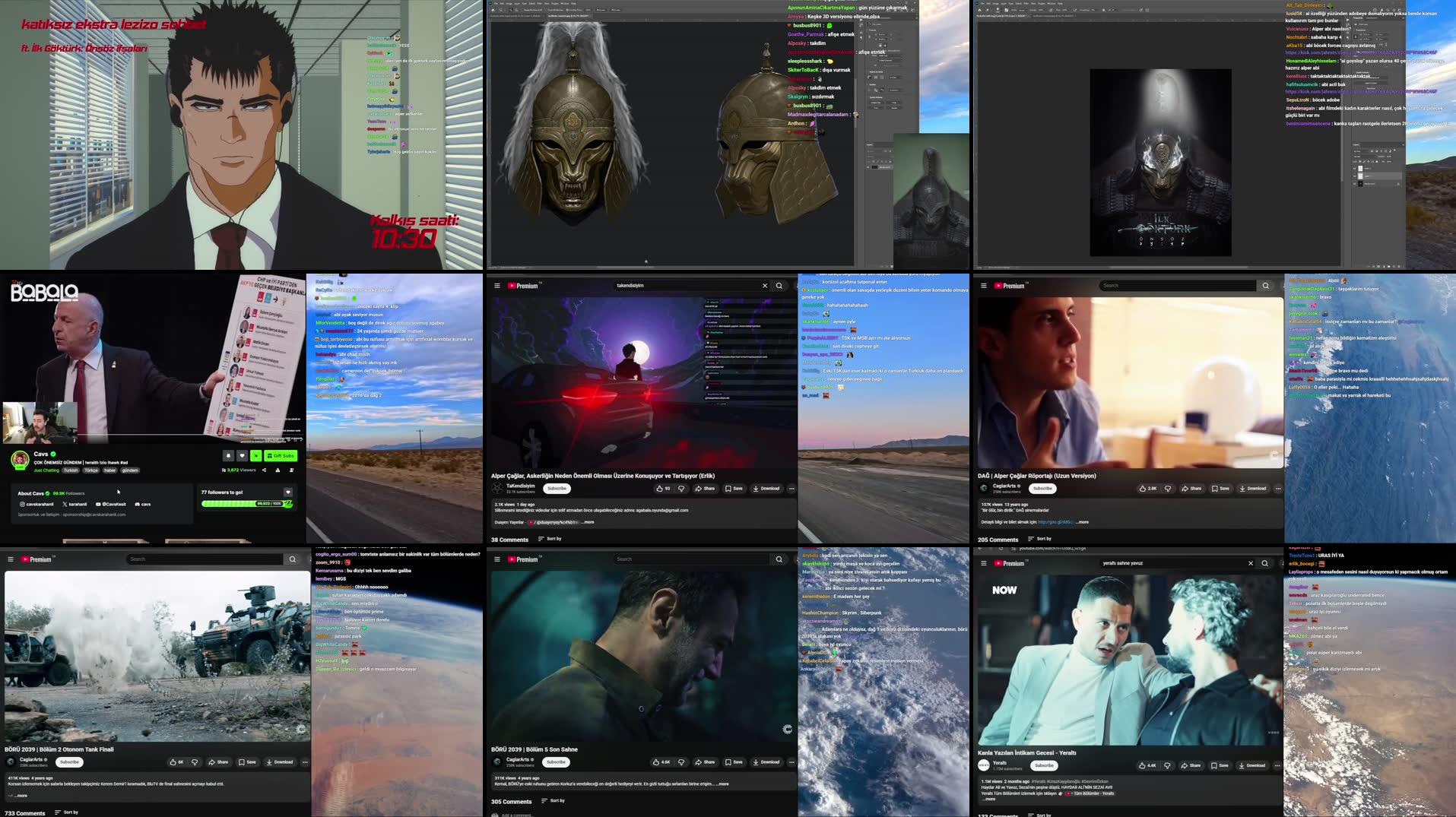The height and width of the screenshot is (817, 1456).
Task: Like the Kanla Yazılan İntikam Gecesi video (4.4K)
Action: coord(1148,765)
